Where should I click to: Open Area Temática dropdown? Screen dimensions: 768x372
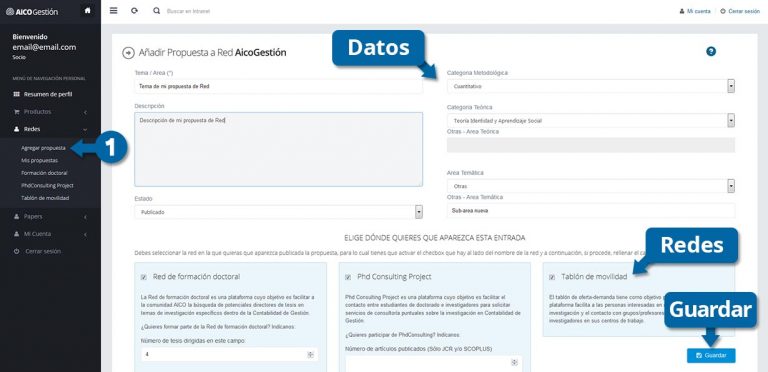click(591, 186)
